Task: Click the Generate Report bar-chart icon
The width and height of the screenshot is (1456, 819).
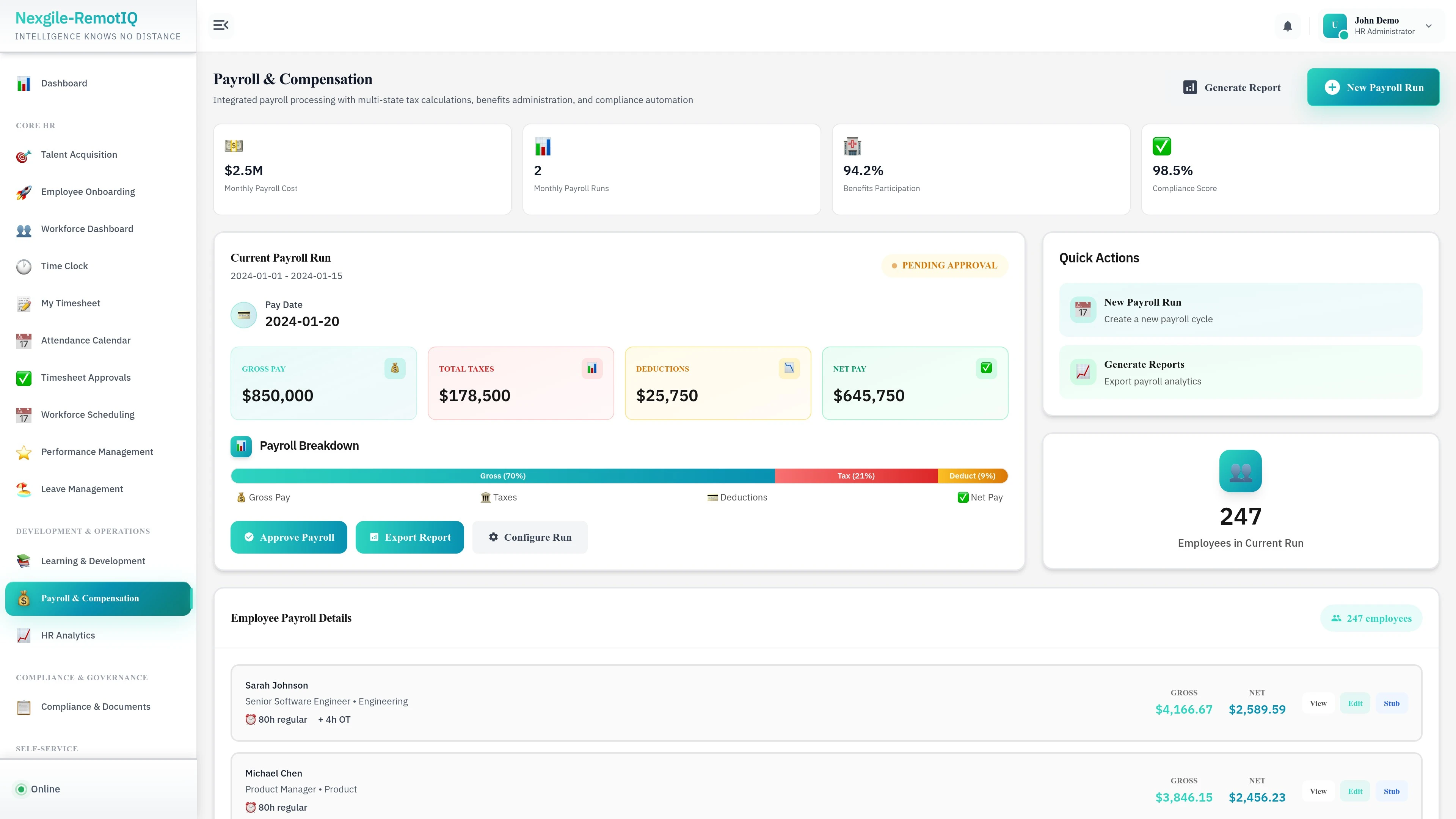Action: pyautogui.click(x=1190, y=87)
